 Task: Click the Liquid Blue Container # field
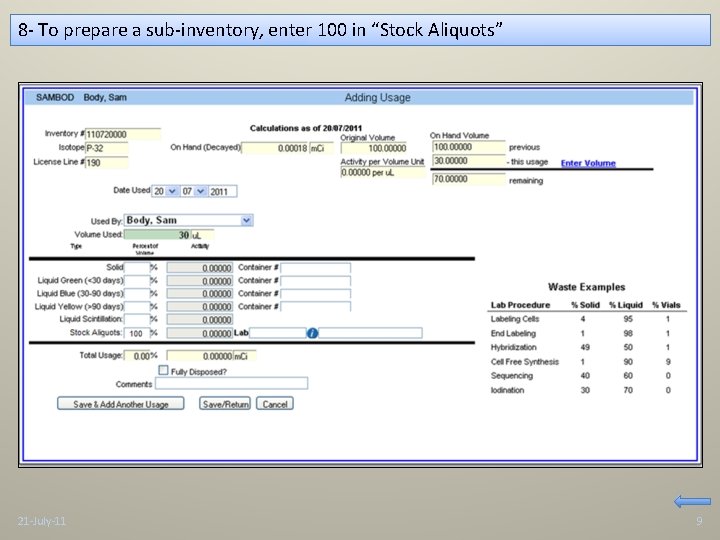(315, 293)
